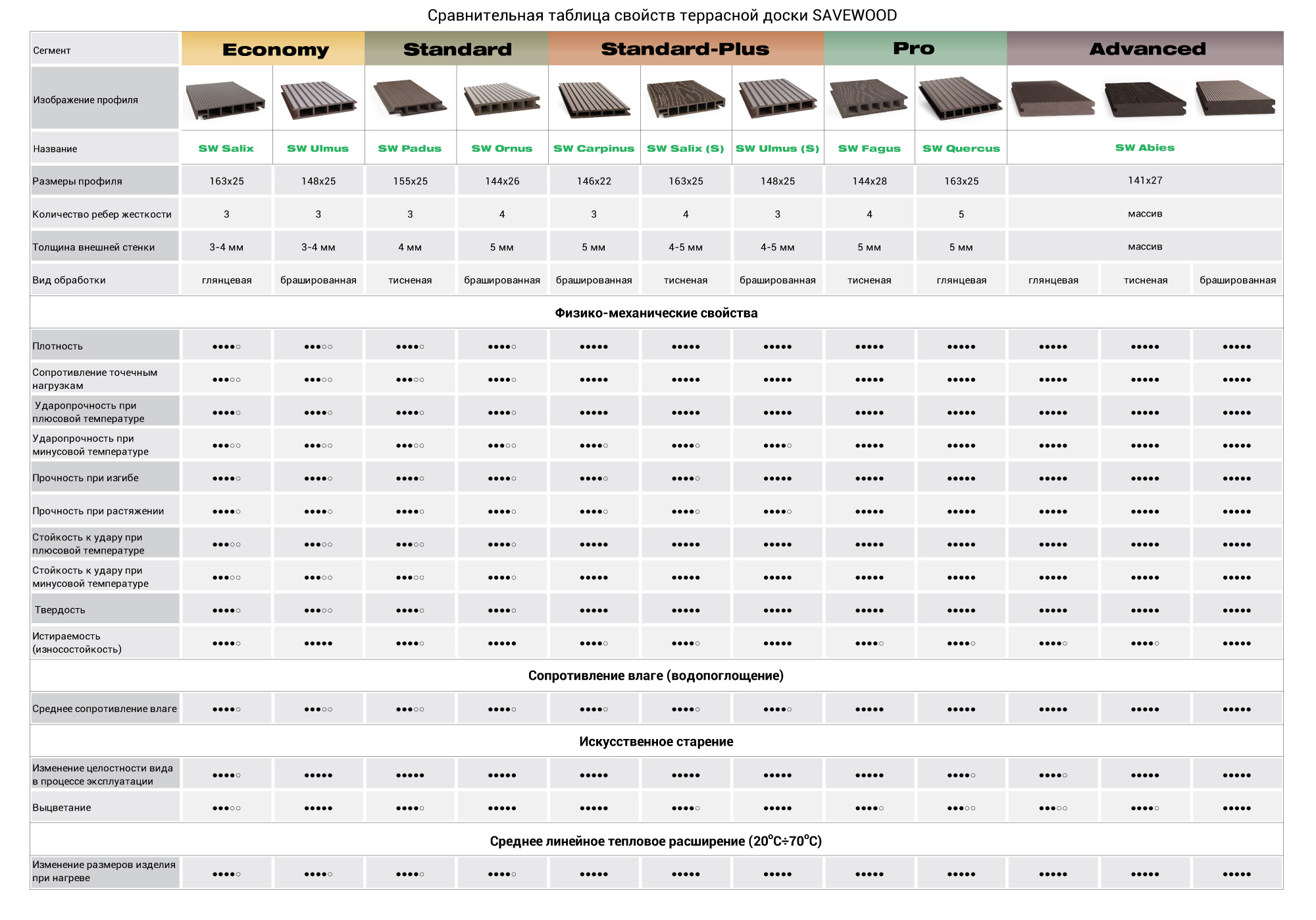The width and height of the screenshot is (1316, 920).
Task: Click the SW Carpinus product name
Action: tap(594, 149)
